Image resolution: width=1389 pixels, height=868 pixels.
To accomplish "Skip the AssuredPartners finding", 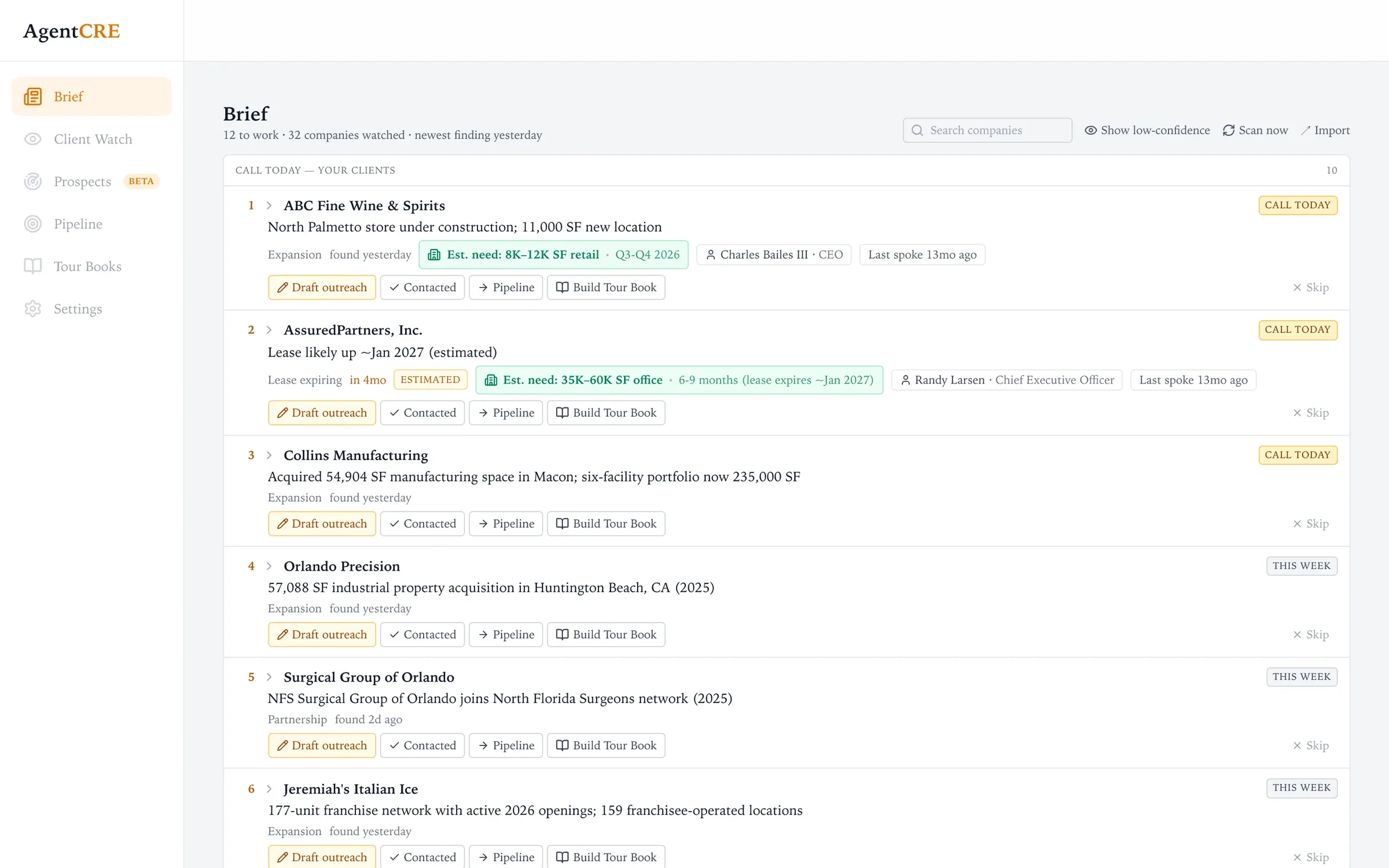I will click(1311, 413).
